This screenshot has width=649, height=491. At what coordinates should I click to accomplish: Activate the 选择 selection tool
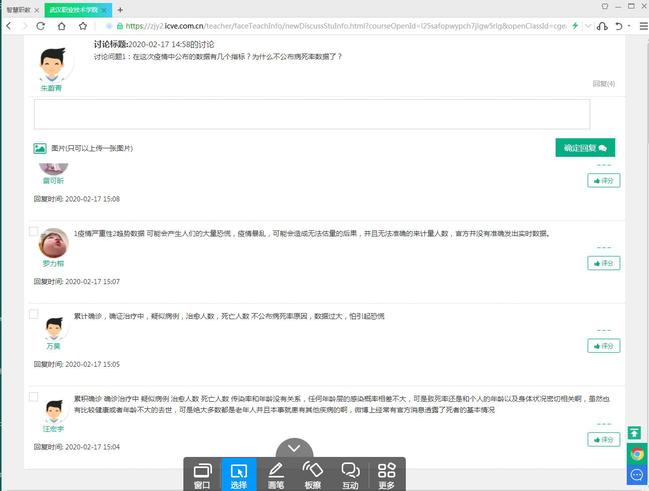[238, 474]
